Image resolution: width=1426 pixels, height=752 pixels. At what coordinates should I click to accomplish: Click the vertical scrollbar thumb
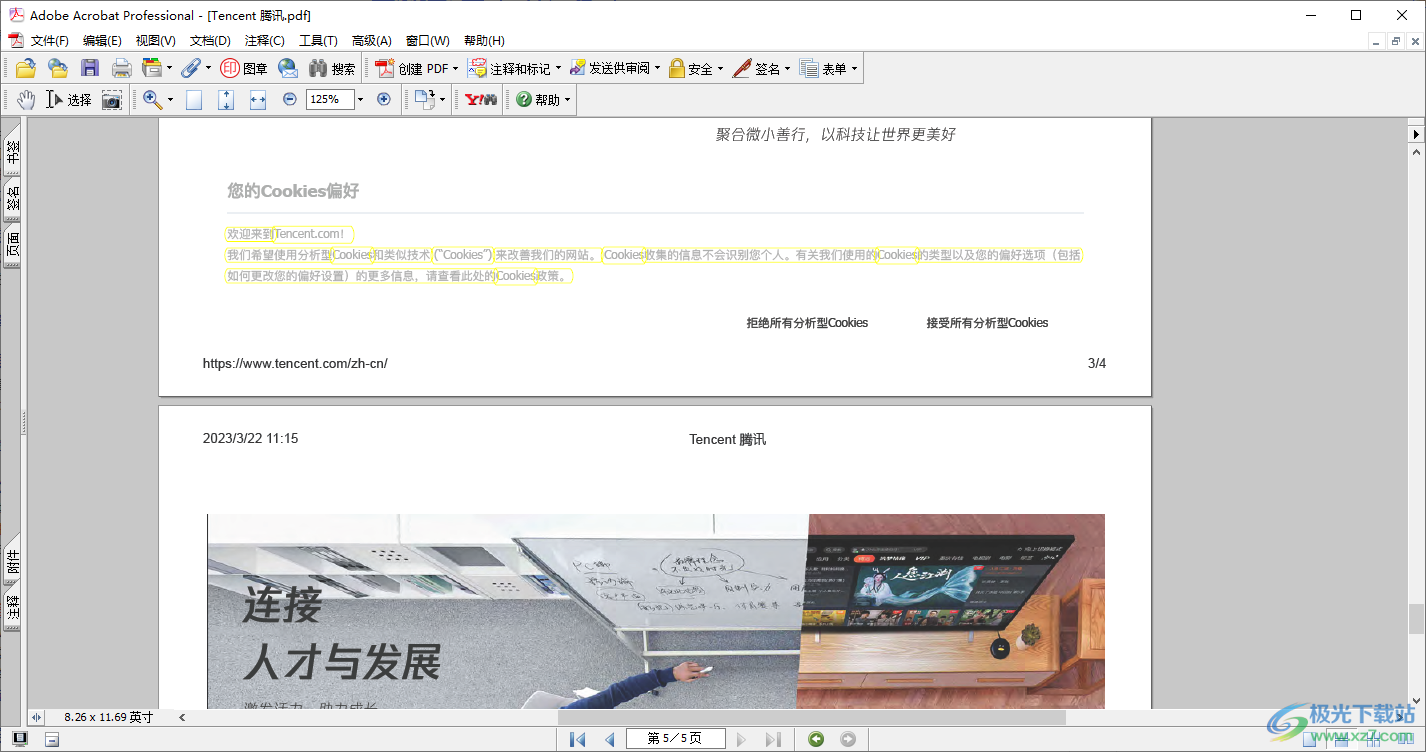(1416, 619)
